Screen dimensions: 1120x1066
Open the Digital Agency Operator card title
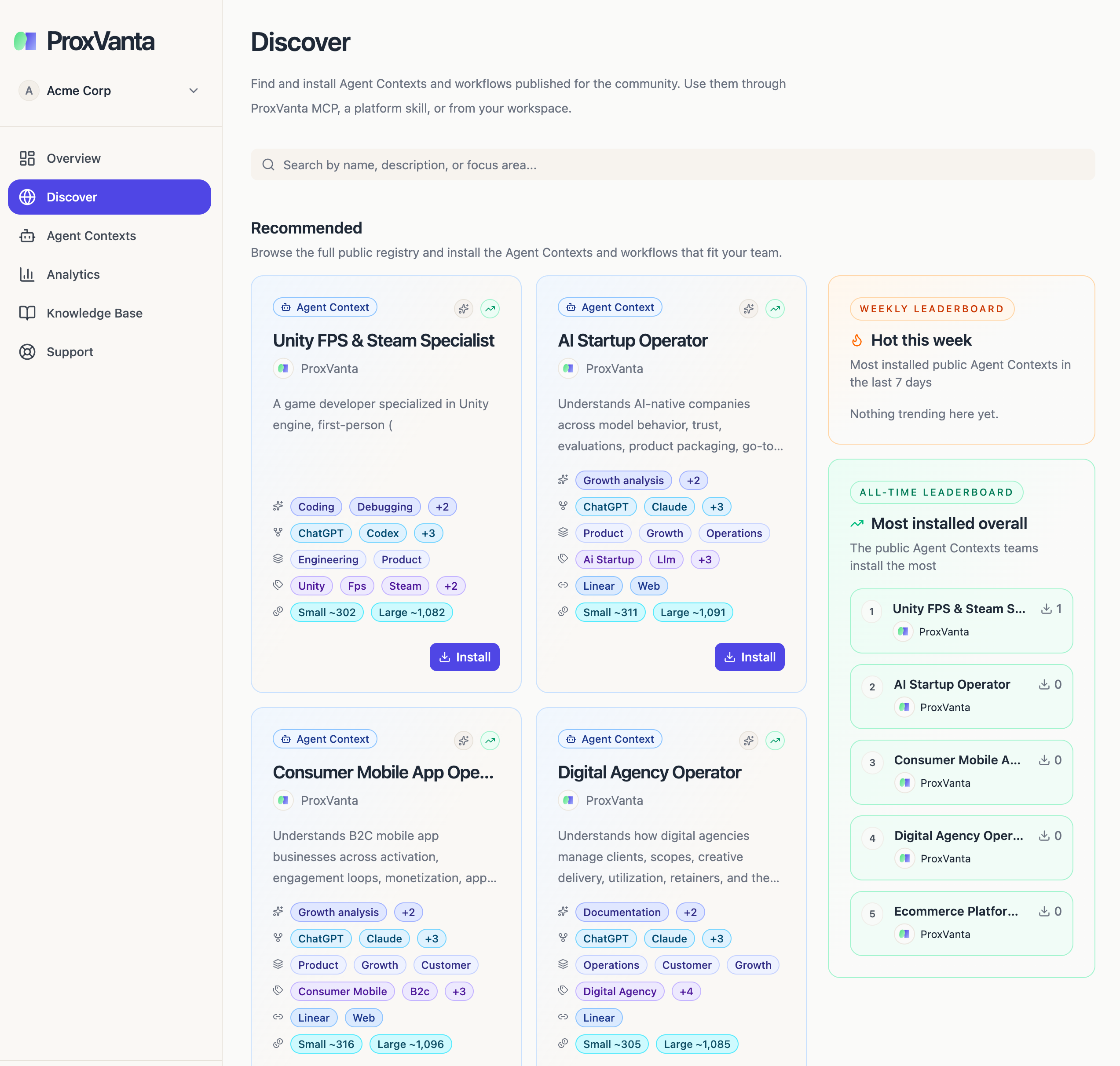[x=649, y=772]
